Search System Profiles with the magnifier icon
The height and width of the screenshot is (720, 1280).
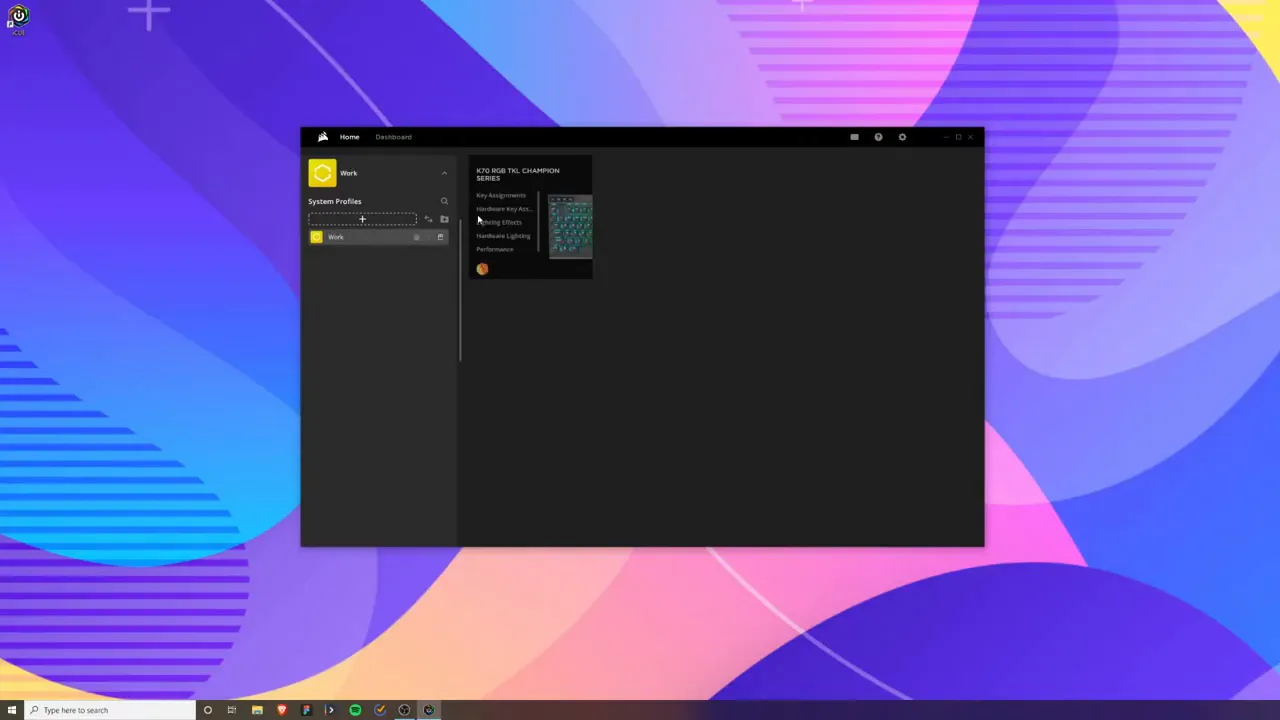coord(444,201)
